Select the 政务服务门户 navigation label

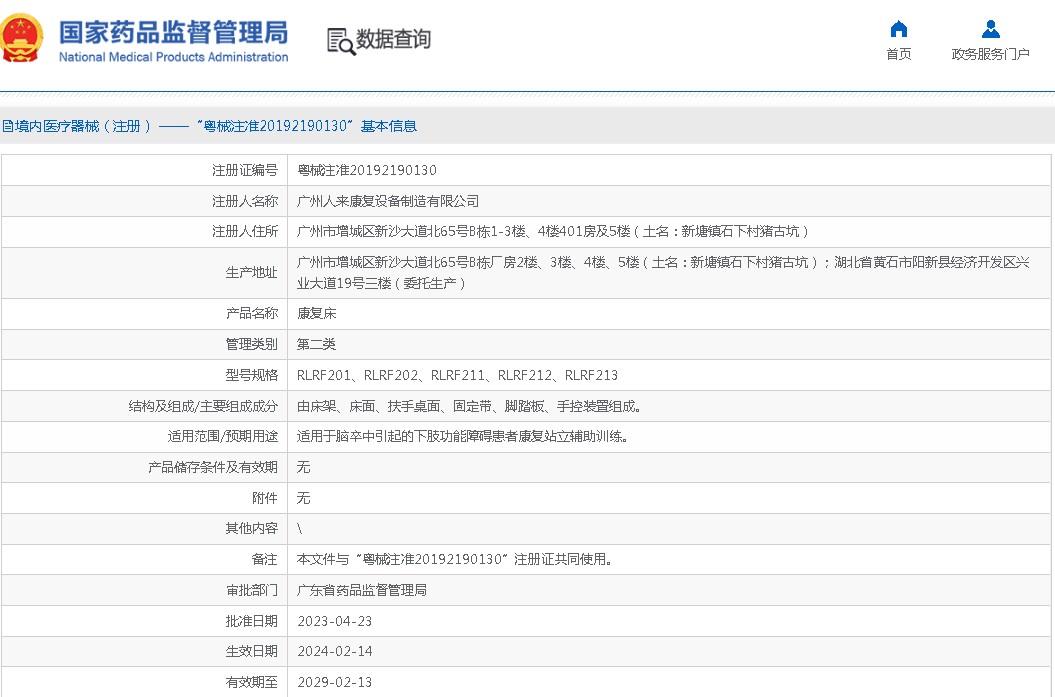[990, 54]
